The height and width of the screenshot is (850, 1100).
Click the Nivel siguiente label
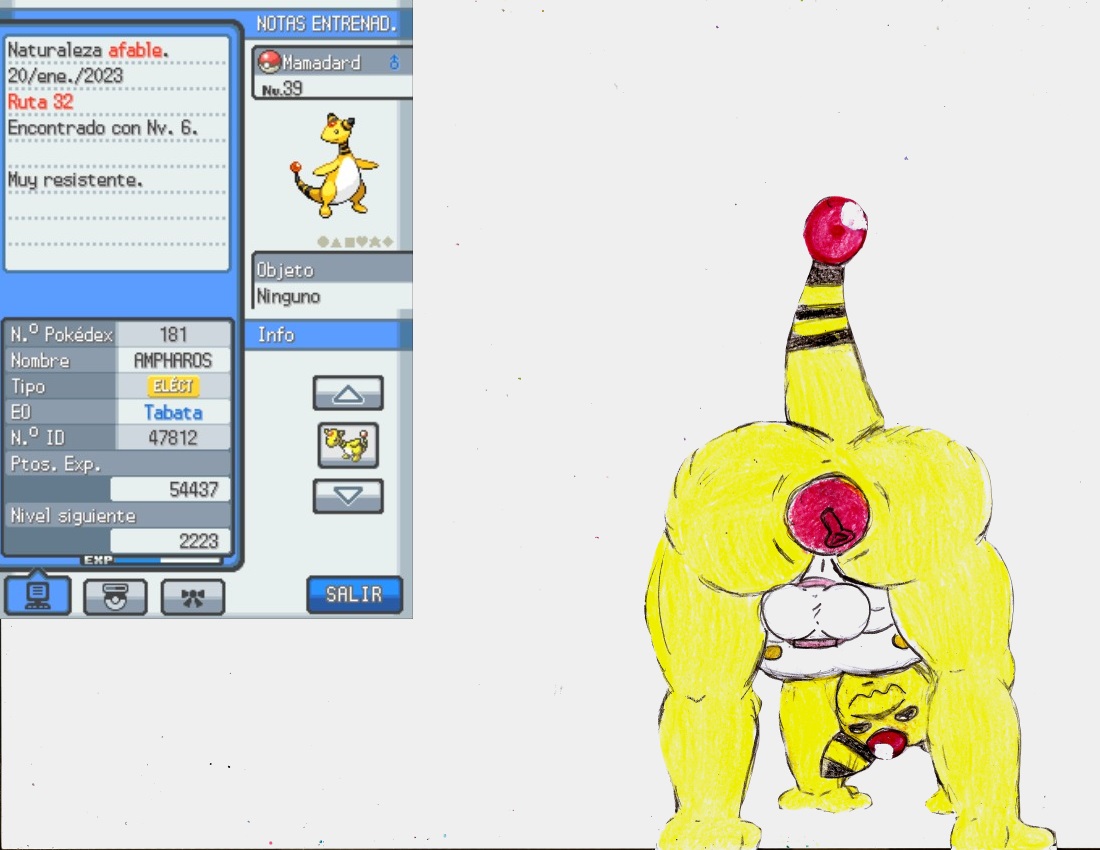[x=73, y=516]
